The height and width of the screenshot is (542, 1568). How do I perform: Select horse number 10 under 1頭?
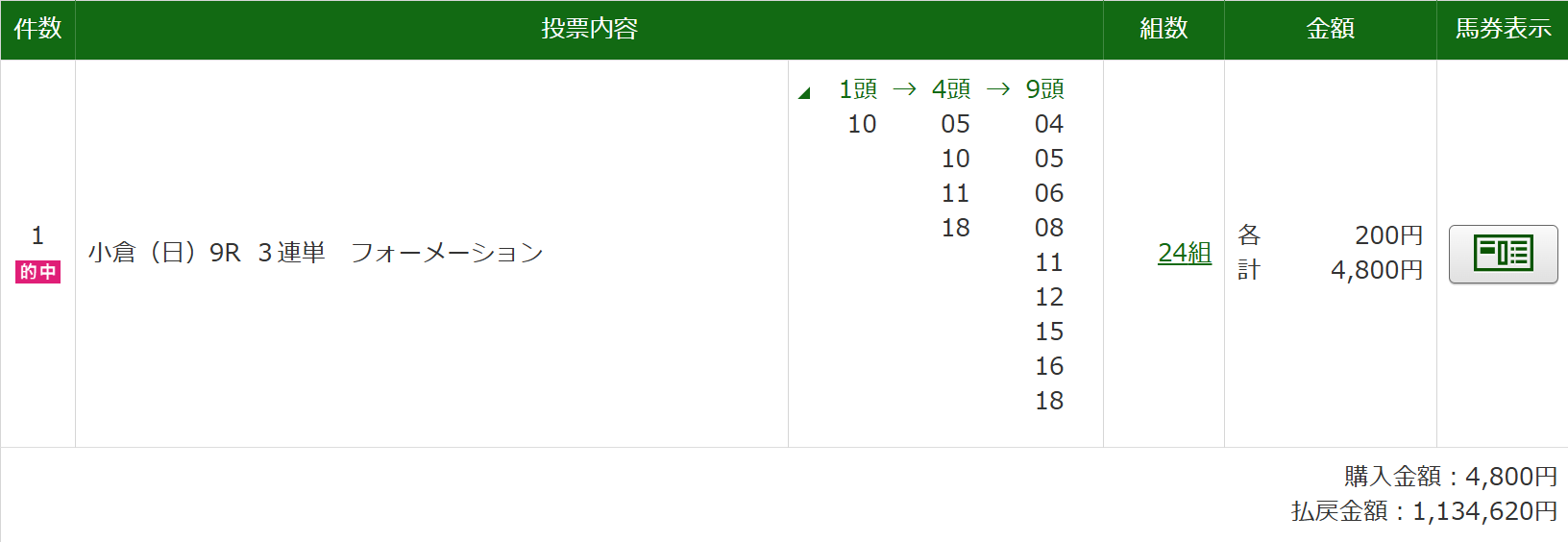pos(862,124)
